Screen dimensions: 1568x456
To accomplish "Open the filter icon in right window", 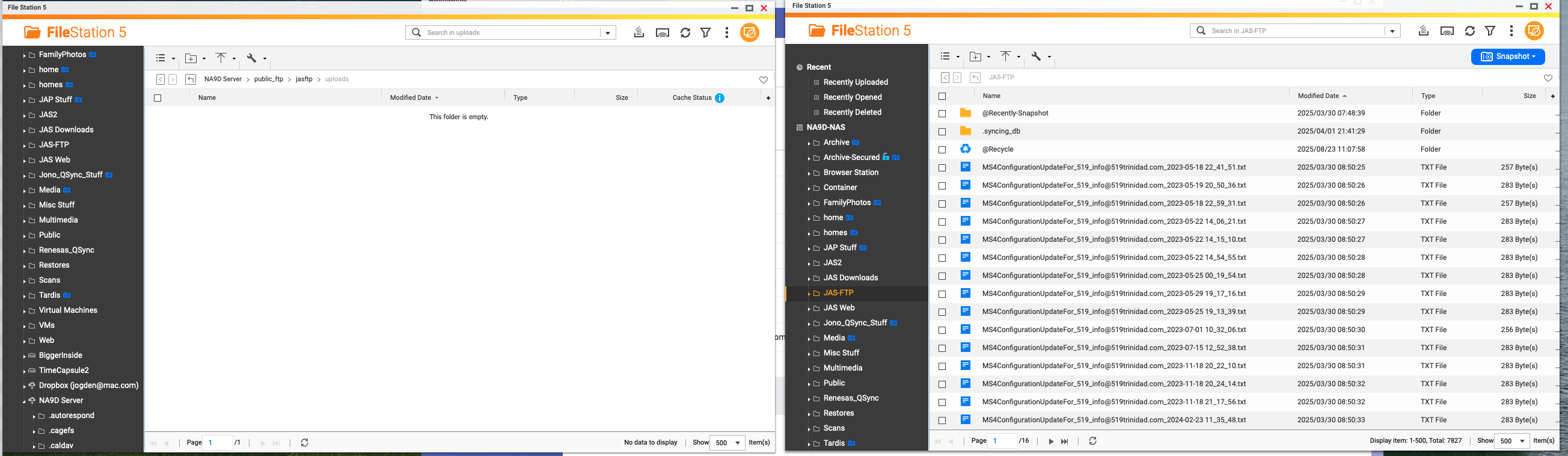I will (x=1490, y=31).
